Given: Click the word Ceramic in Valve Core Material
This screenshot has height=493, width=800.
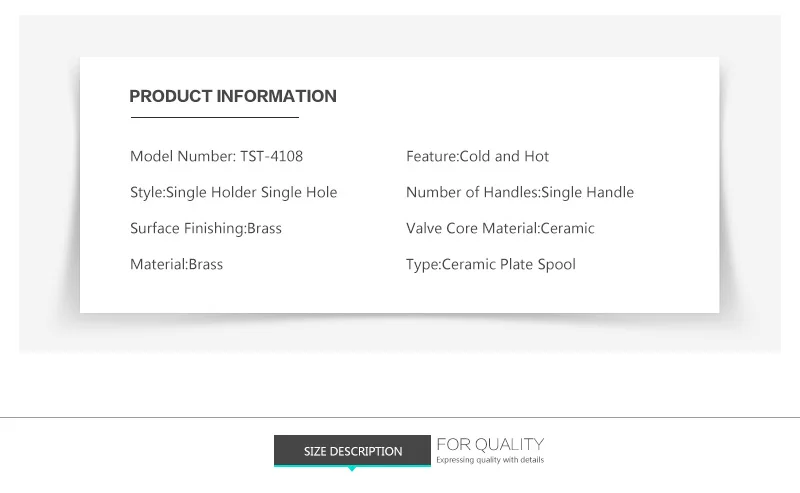Looking at the screenshot, I should pyautogui.click(x=567, y=228).
